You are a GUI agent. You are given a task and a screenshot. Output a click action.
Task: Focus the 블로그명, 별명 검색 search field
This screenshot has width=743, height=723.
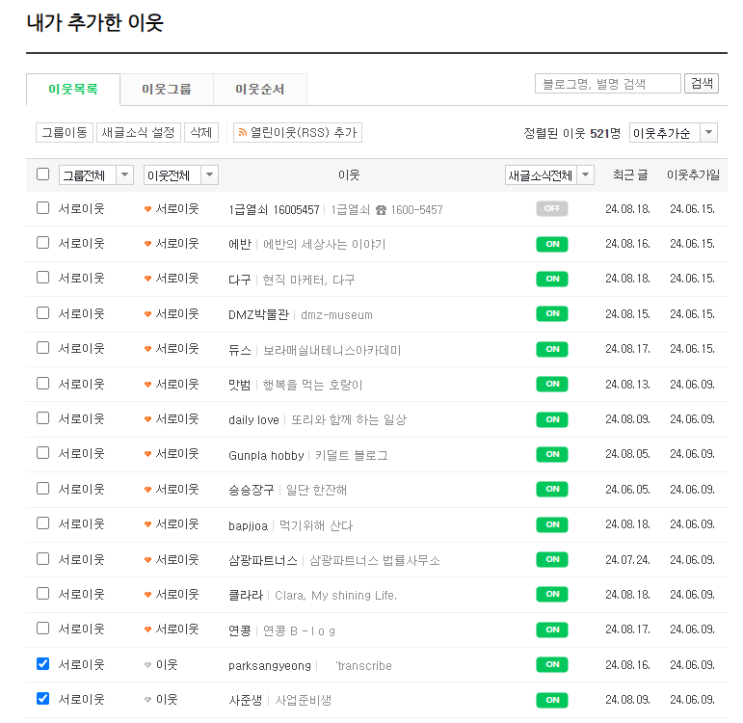point(607,84)
